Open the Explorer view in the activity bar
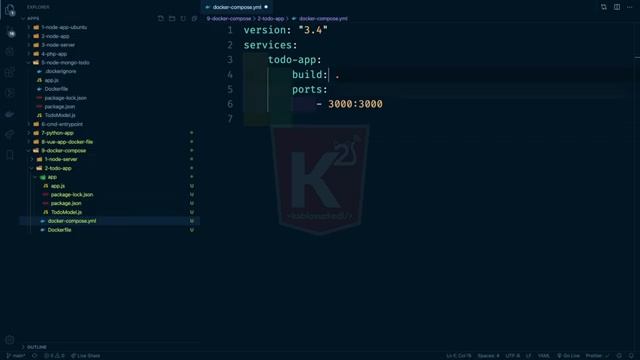 pos(10,10)
